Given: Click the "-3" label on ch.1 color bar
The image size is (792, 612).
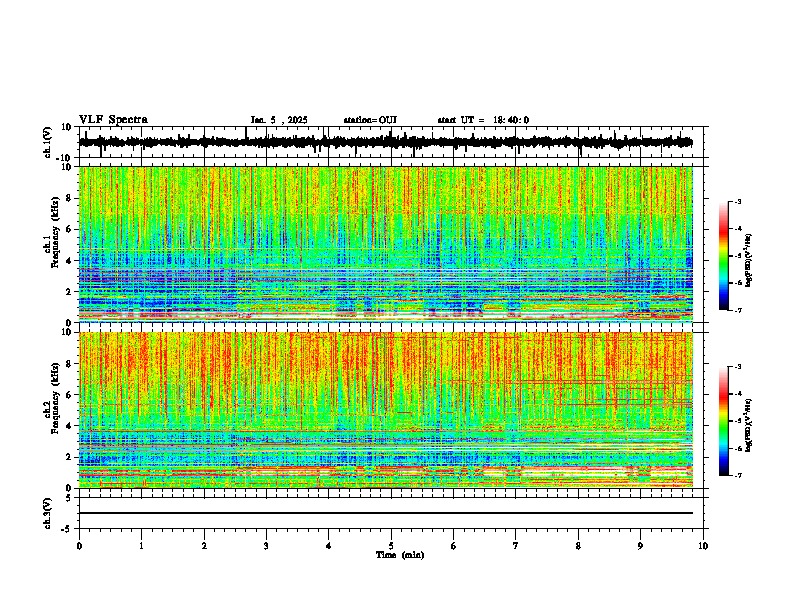Looking at the screenshot, I should pyautogui.click(x=738, y=201).
